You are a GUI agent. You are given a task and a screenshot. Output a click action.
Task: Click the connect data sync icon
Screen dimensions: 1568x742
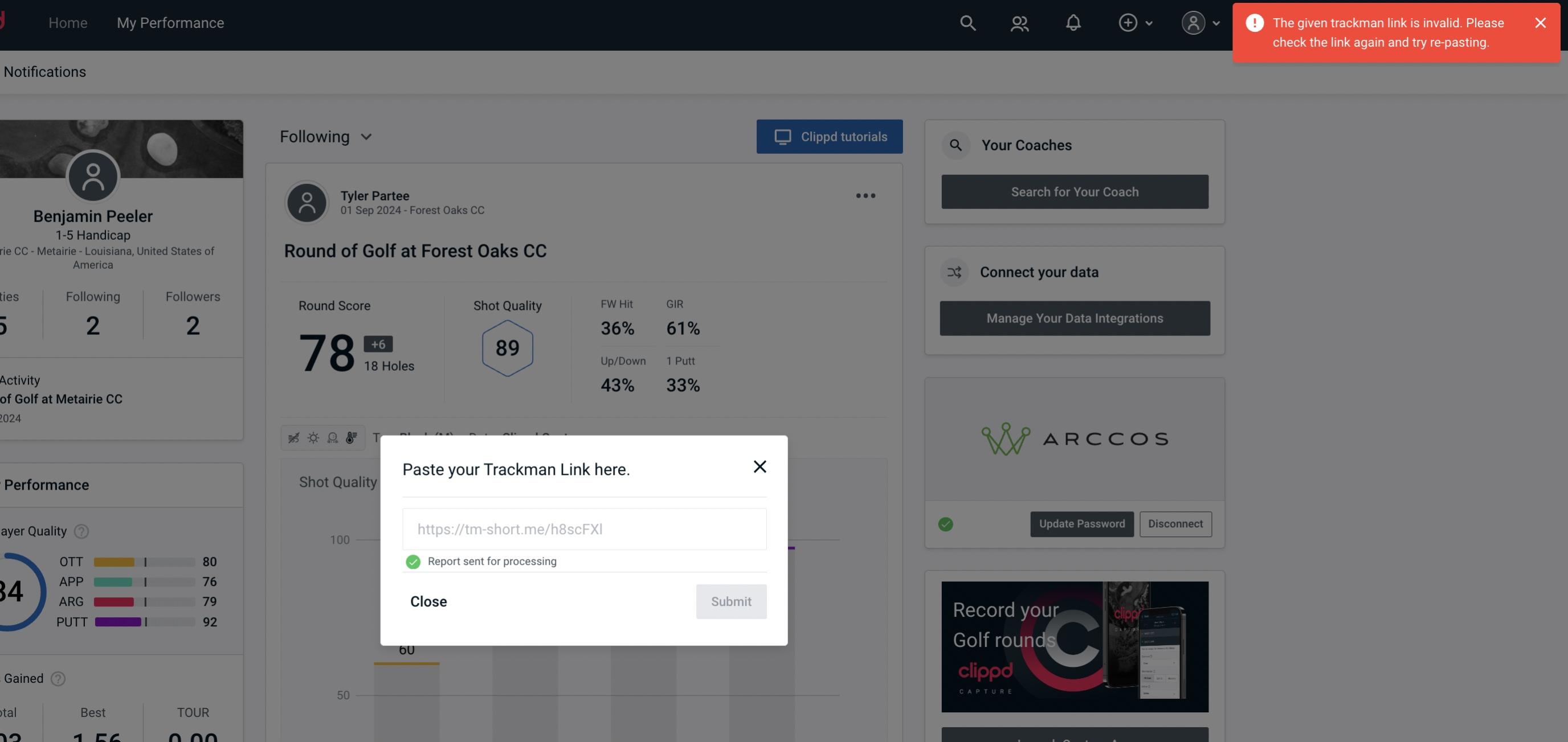point(955,272)
